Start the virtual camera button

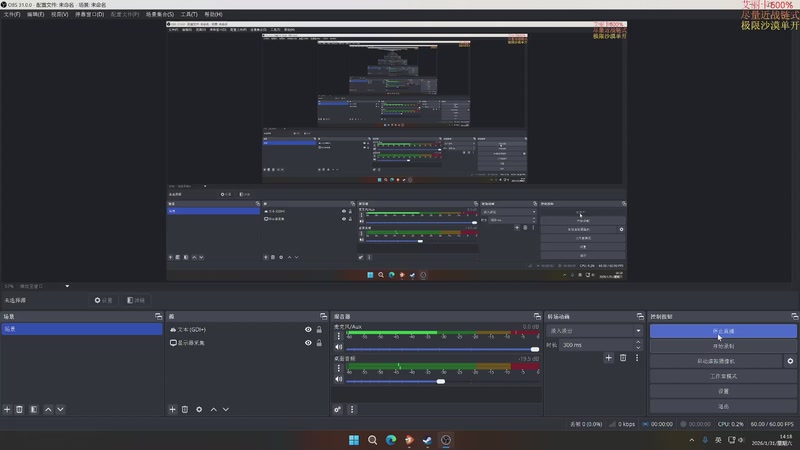tap(716, 361)
